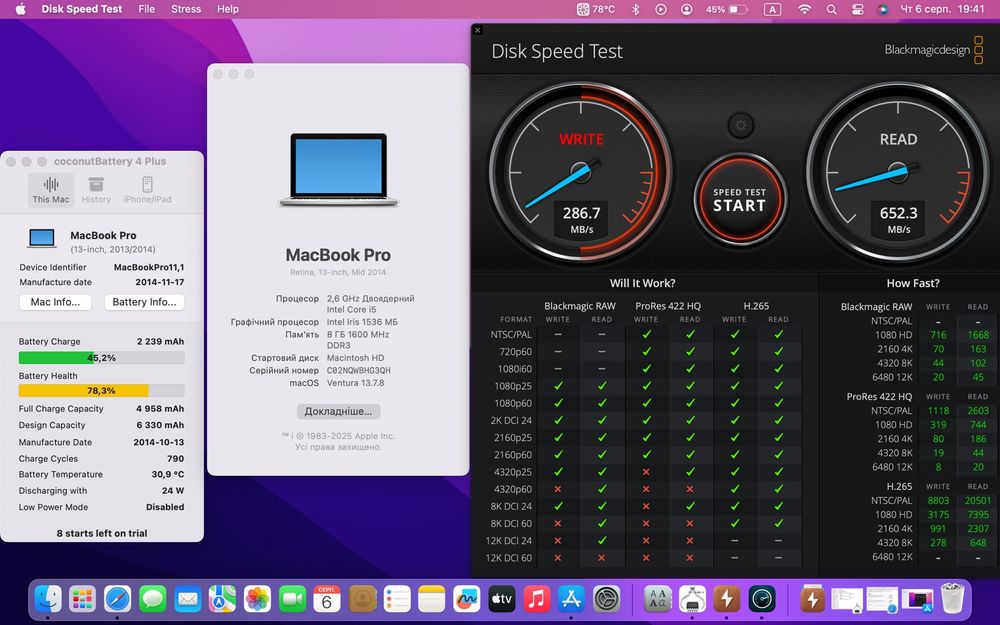Viewport: 1000px width, 625px height.
Task: Open keyboard input source menu
Action: [x=772, y=9]
